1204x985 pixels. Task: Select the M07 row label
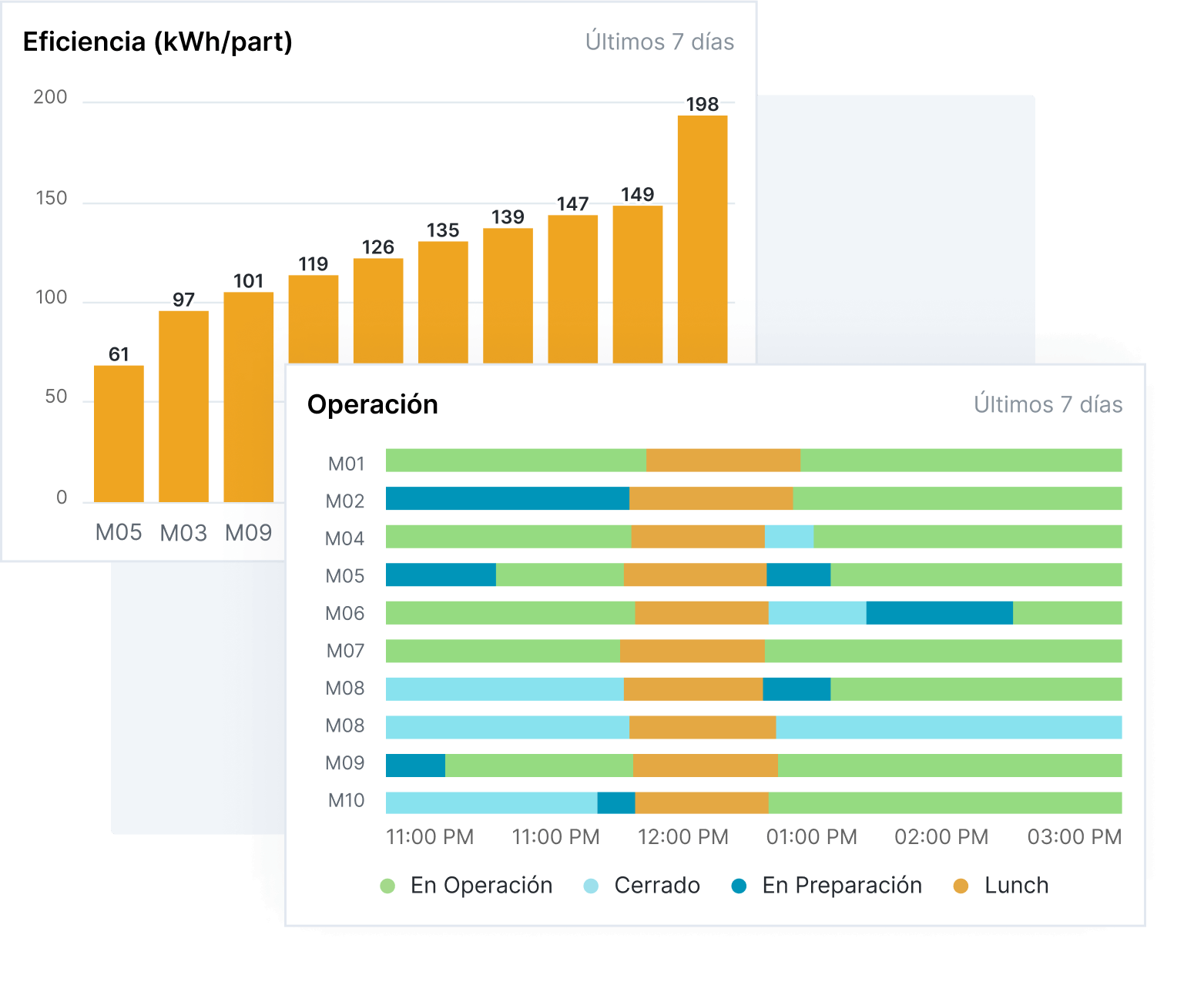(x=345, y=651)
